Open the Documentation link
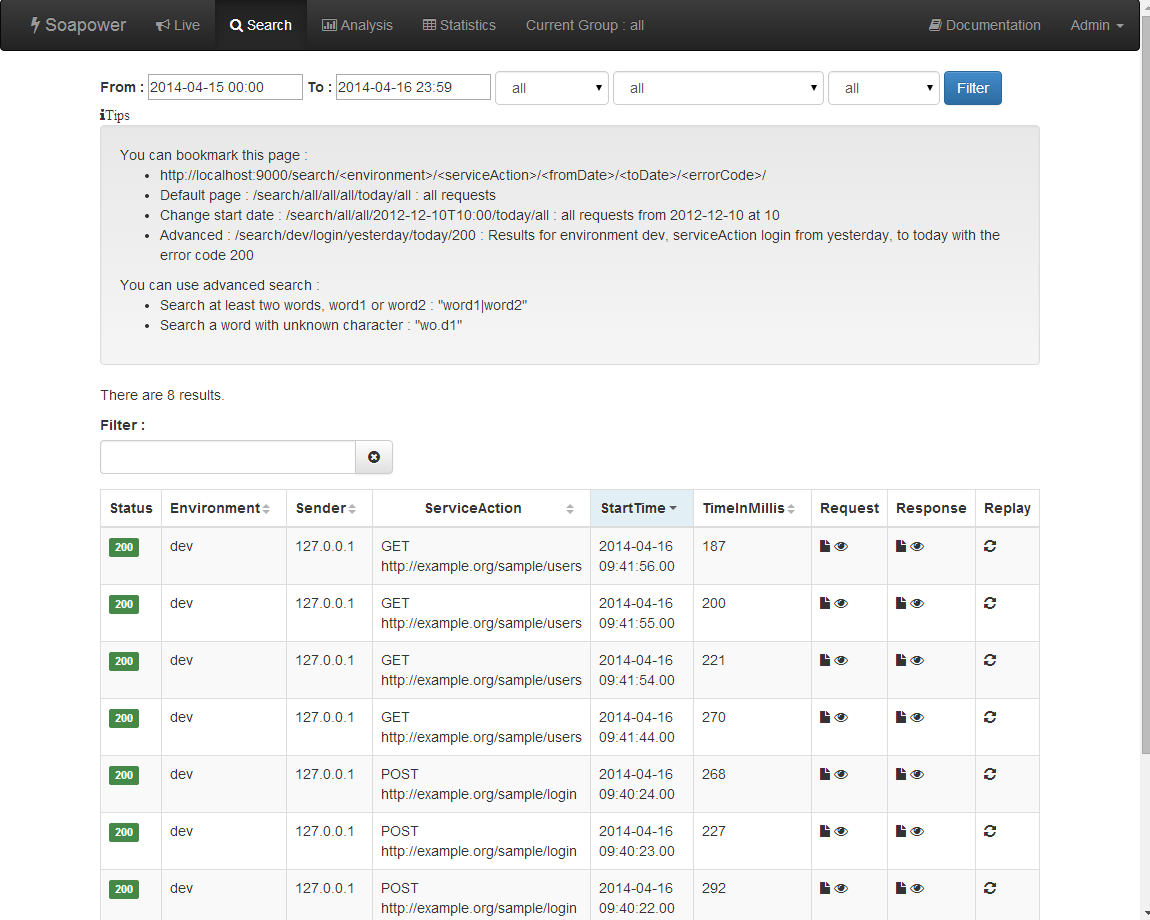This screenshot has width=1150, height=920. pyautogui.click(x=984, y=25)
